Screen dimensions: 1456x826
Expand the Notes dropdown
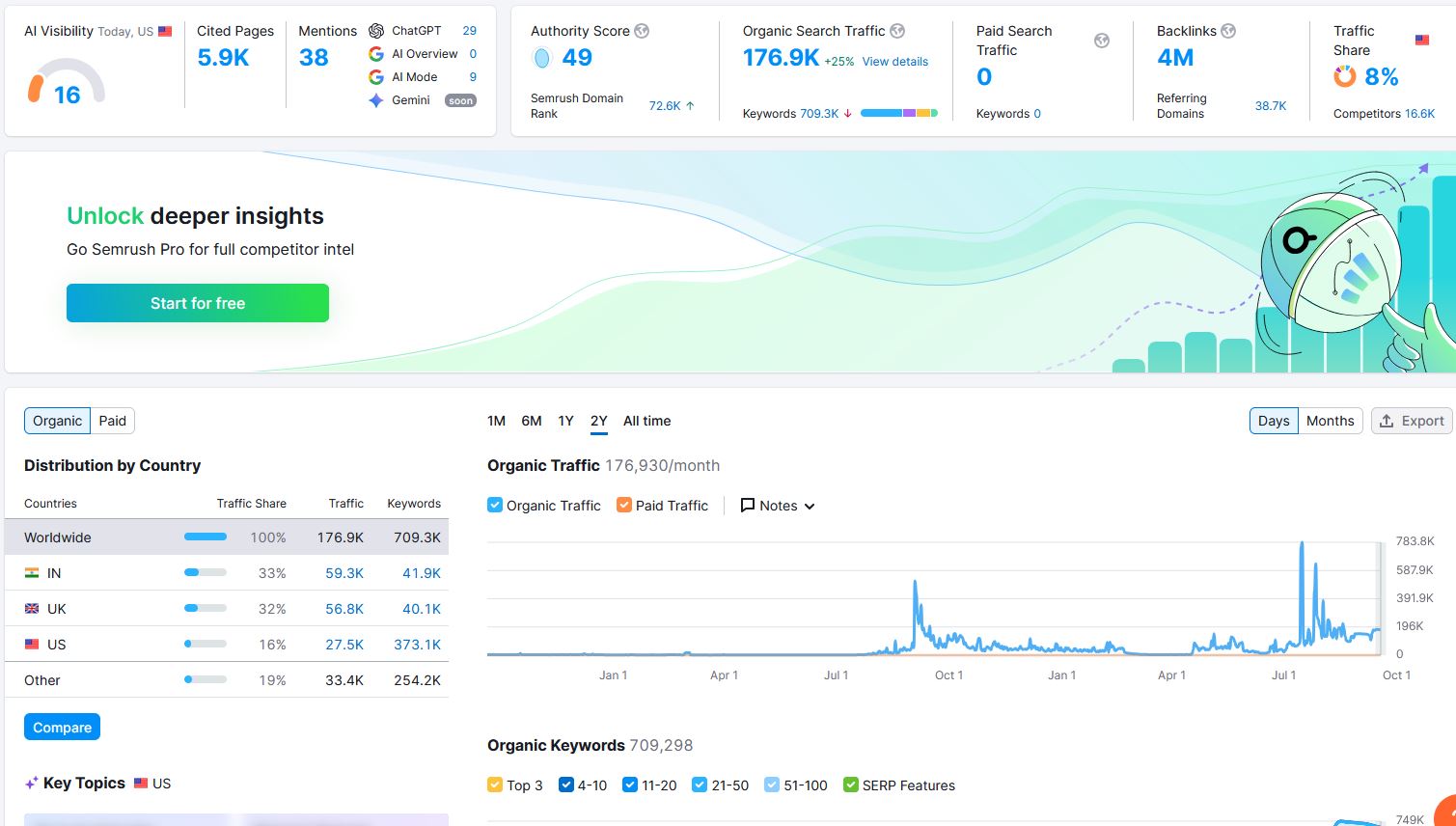778,506
